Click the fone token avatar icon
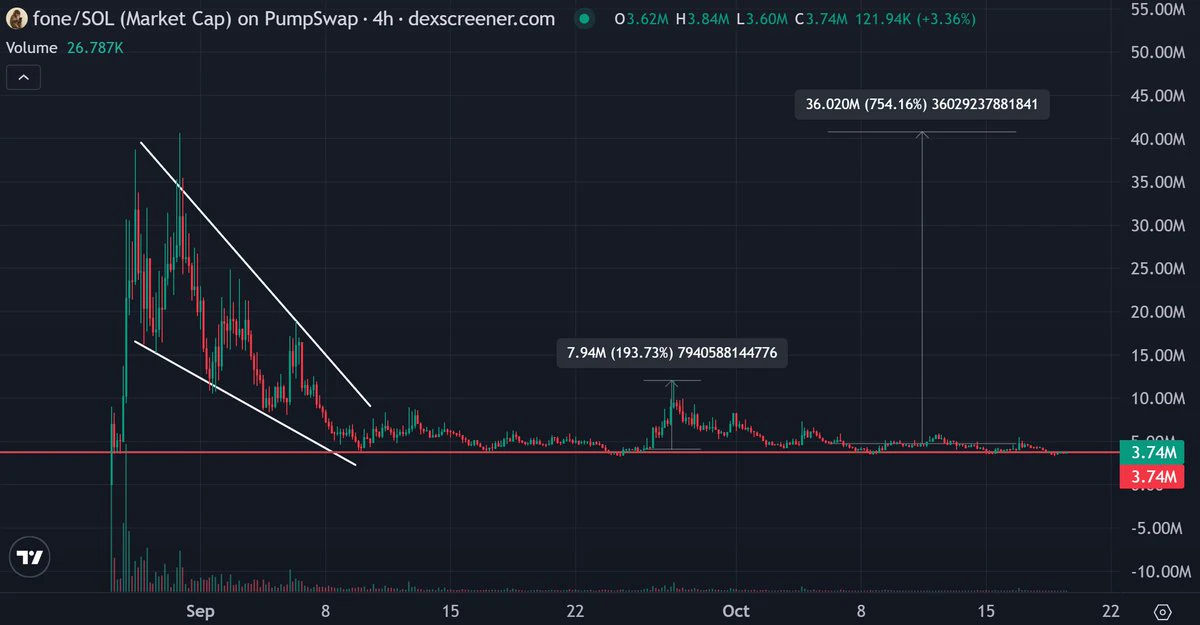The height and width of the screenshot is (625, 1200). pos(17,19)
